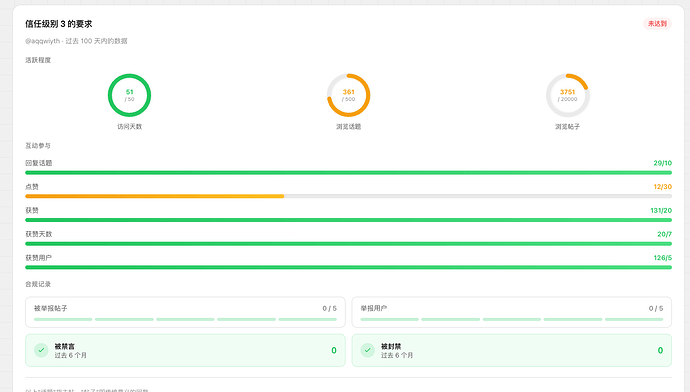Screen dimensions: 690x392
Task: Click the 0 count in 被禁言 card
Action: click(x=334, y=350)
